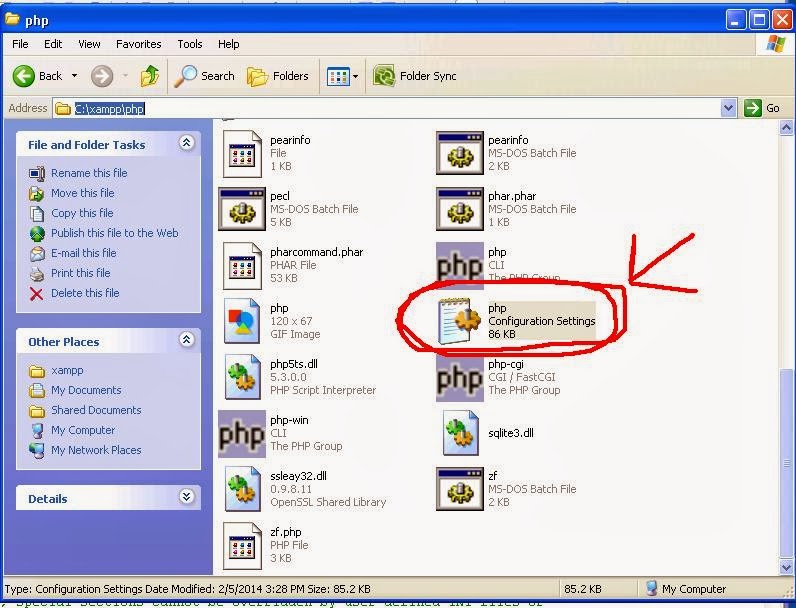The image size is (796, 608).
Task: Select the pearinfo File icon
Action: (242, 154)
